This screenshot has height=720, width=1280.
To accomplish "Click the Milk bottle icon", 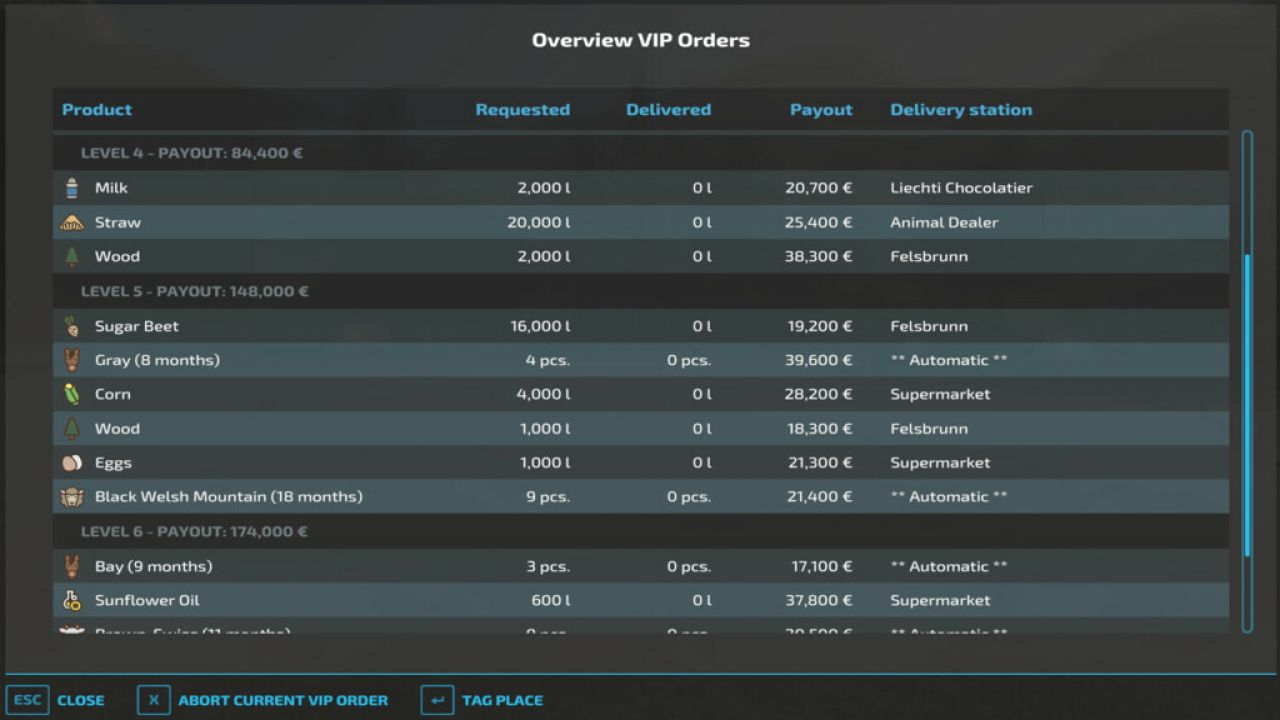I will [x=70, y=187].
